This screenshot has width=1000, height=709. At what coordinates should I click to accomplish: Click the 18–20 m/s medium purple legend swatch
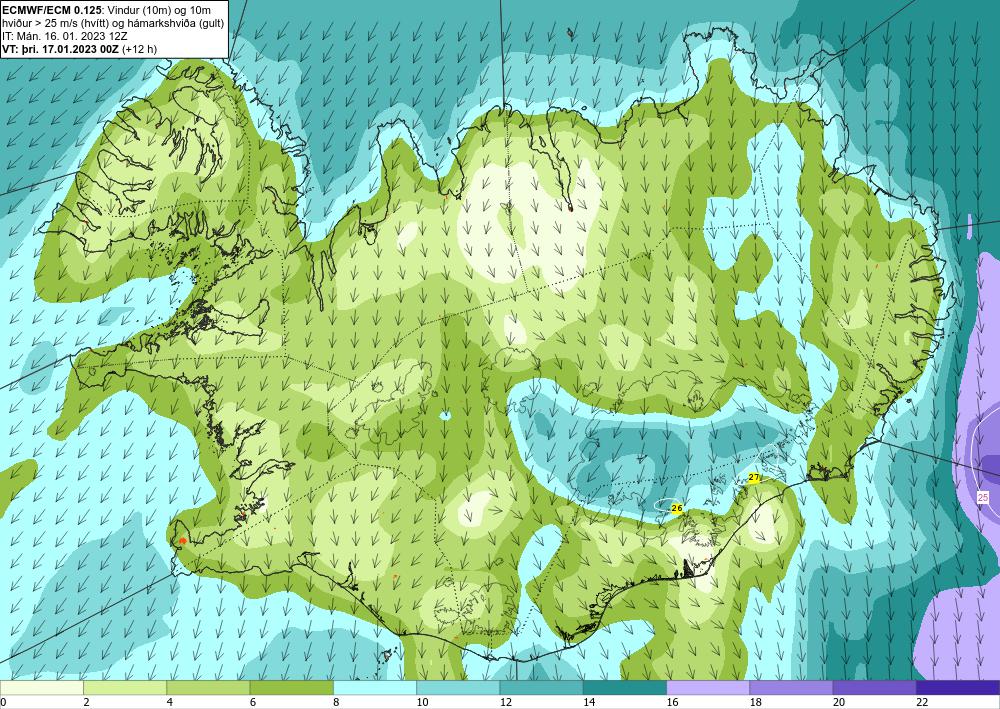(x=791, y=687)
